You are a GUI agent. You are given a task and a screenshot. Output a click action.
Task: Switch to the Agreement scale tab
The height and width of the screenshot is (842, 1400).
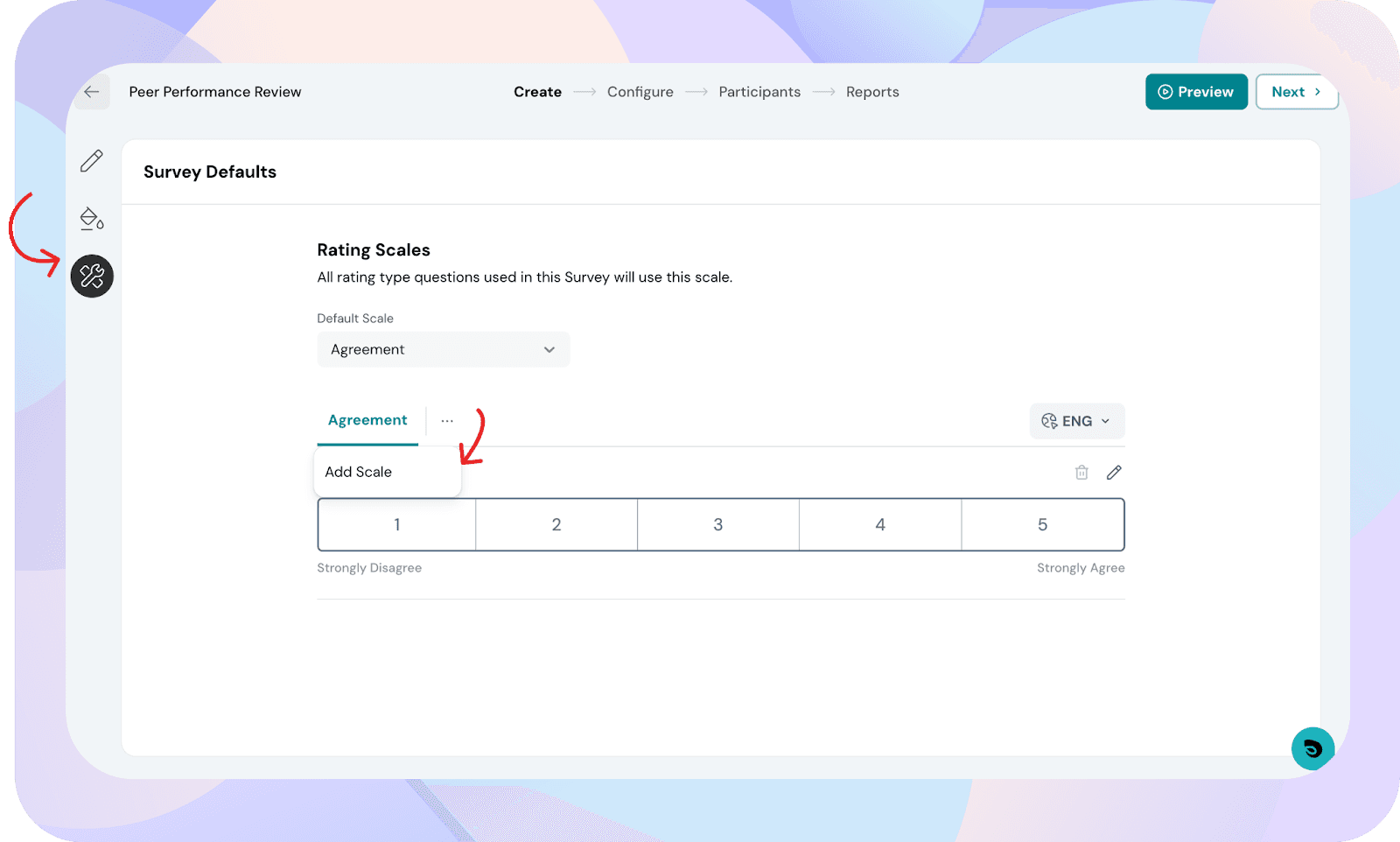coord(367,420)
